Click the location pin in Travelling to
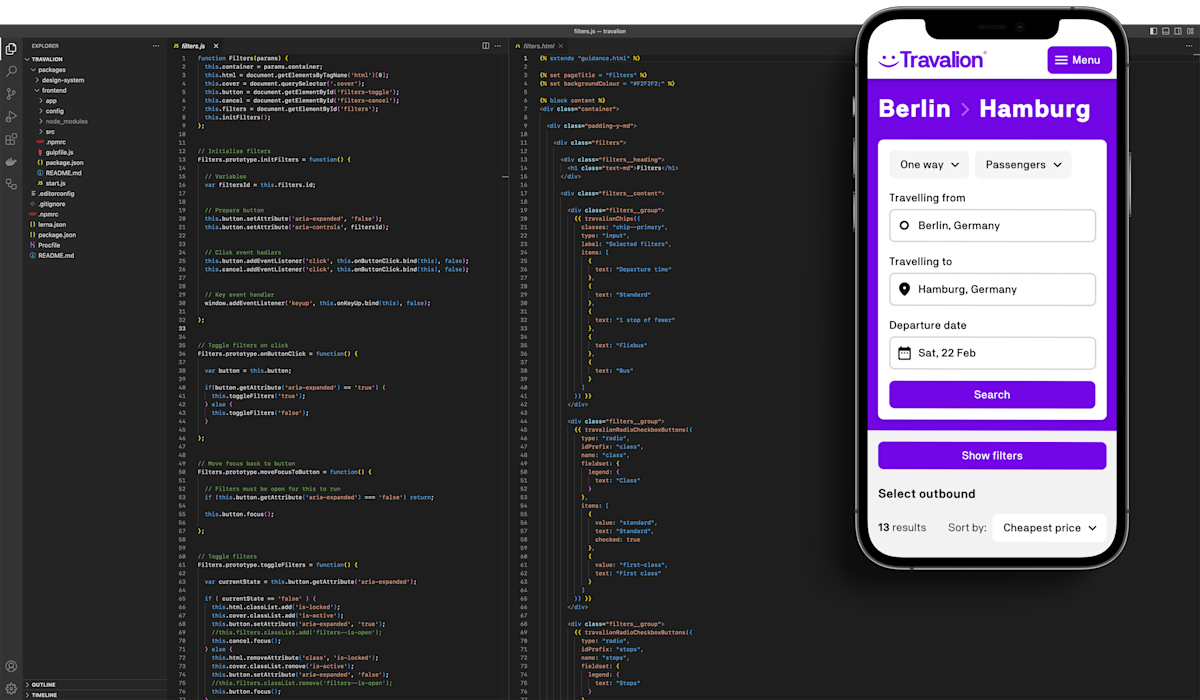 904,289
